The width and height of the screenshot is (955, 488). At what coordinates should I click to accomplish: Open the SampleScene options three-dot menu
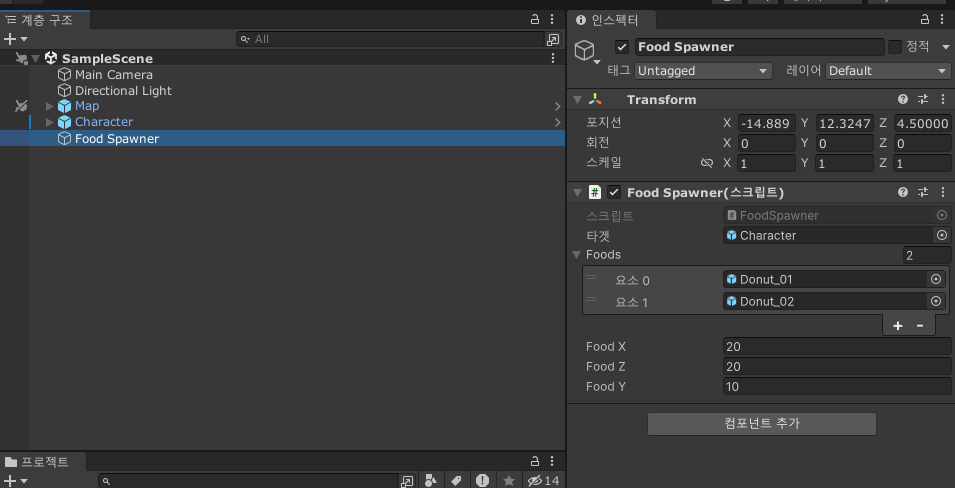(x=553, y=58)
